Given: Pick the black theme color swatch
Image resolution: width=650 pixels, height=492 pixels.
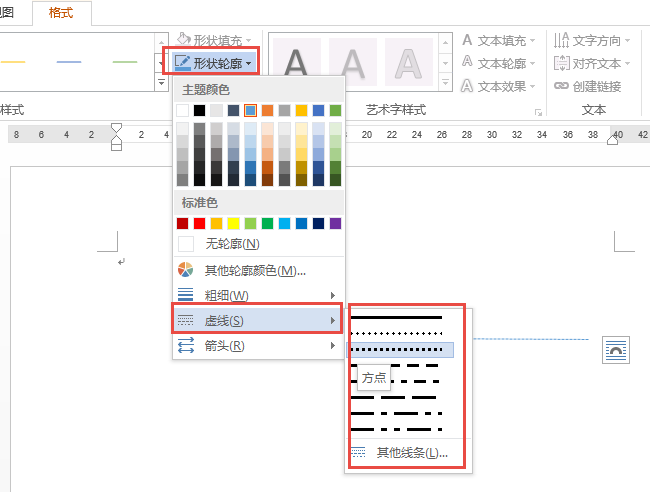Looking at the screenshot, I should click(199, 110).
